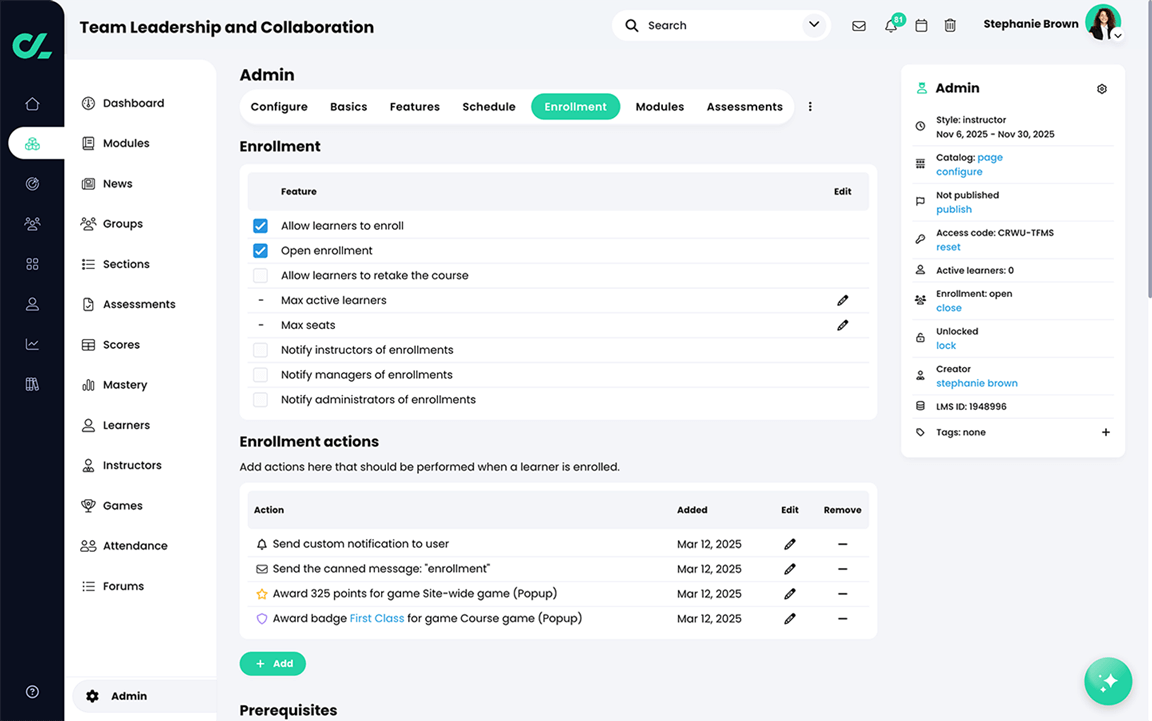1152x721 pixels.
Task: Open the search scope dropdown arrow
Action: pyautogui.click(x=813, y=24)
